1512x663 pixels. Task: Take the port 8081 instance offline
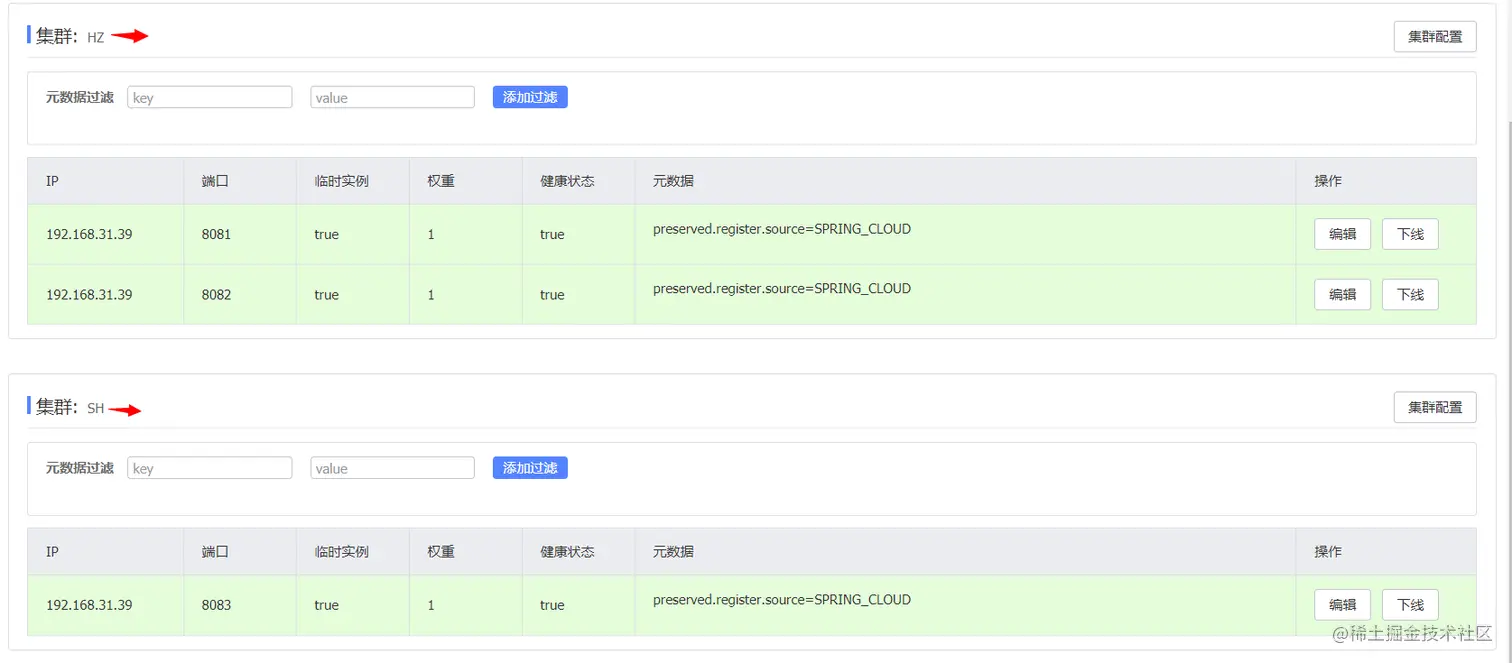[1410, 235]
